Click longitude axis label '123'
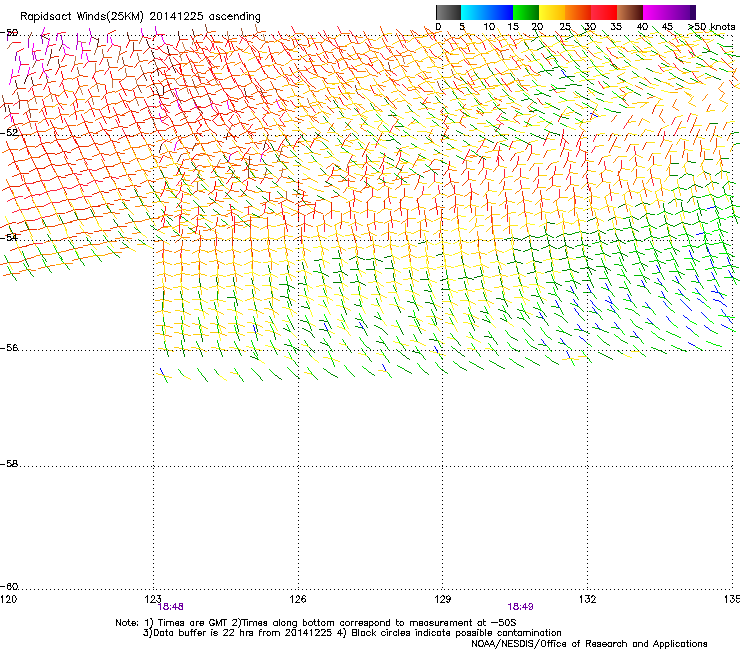 coord(153,599)
